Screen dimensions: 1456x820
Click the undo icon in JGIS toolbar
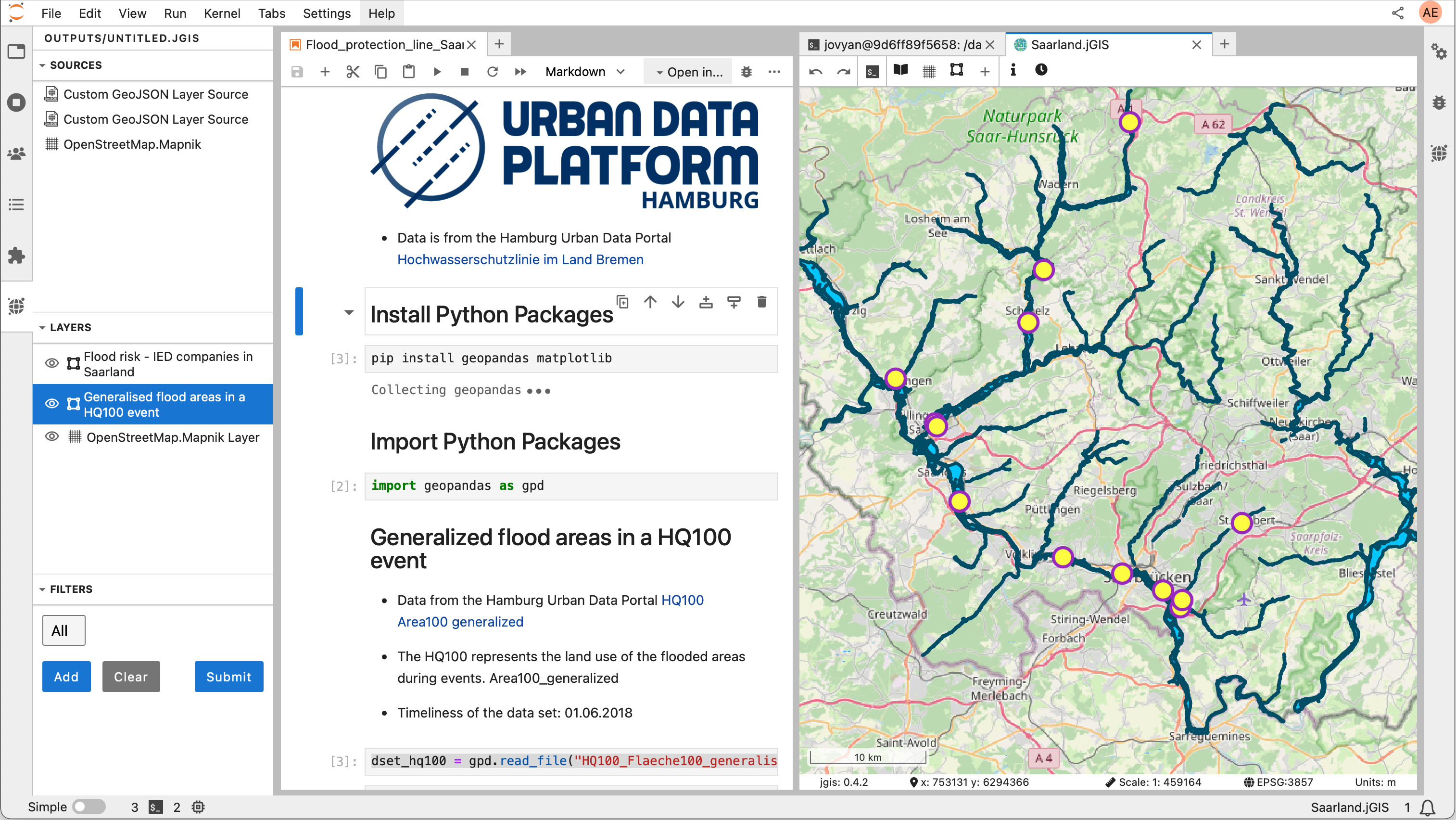pyautogui.click(x=815, y=71)
